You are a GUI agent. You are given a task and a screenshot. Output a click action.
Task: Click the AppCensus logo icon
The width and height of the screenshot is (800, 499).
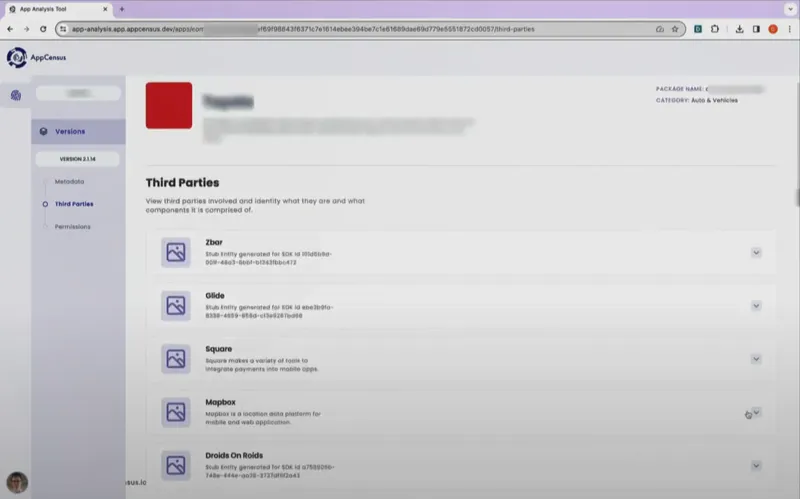pos(16,58)
